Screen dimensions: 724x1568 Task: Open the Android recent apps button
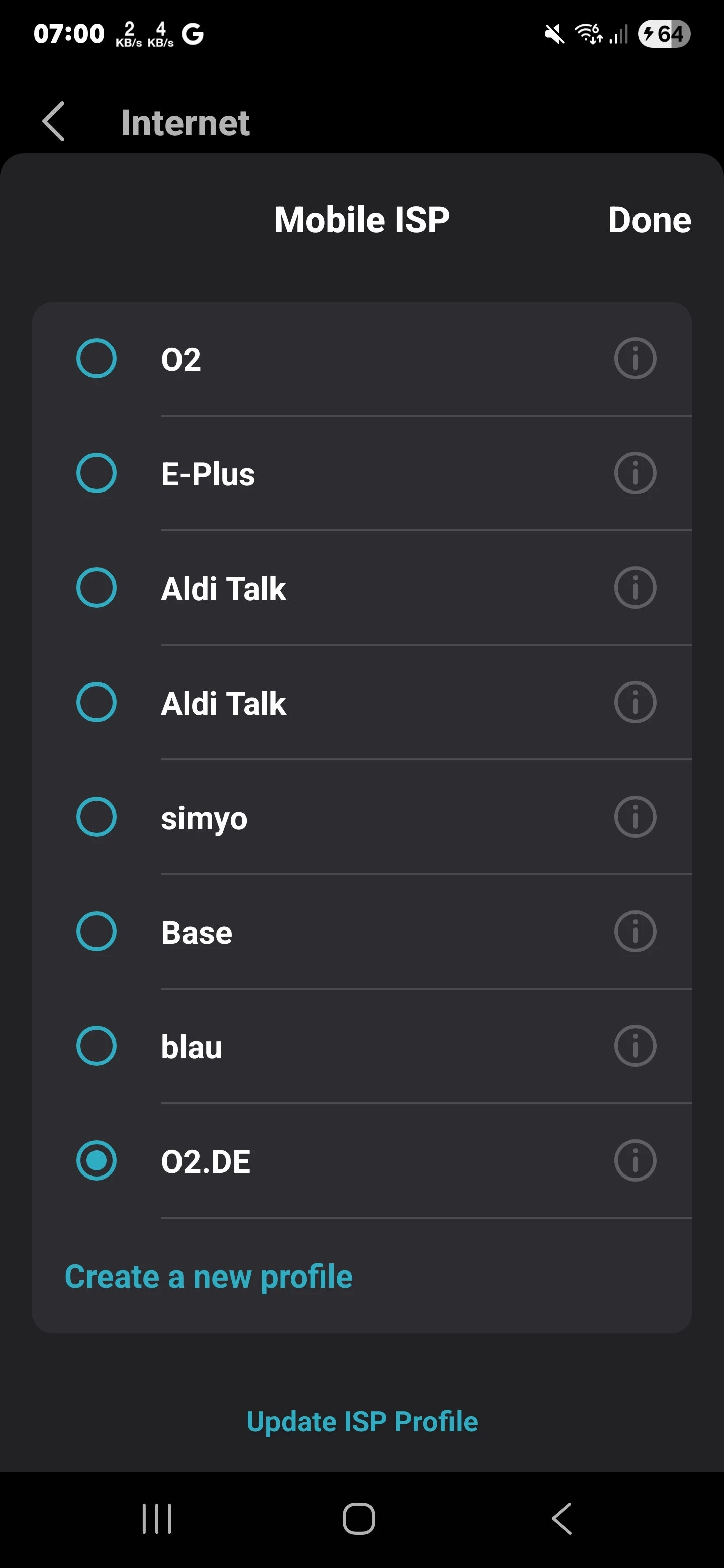(x=156, y=1519)
